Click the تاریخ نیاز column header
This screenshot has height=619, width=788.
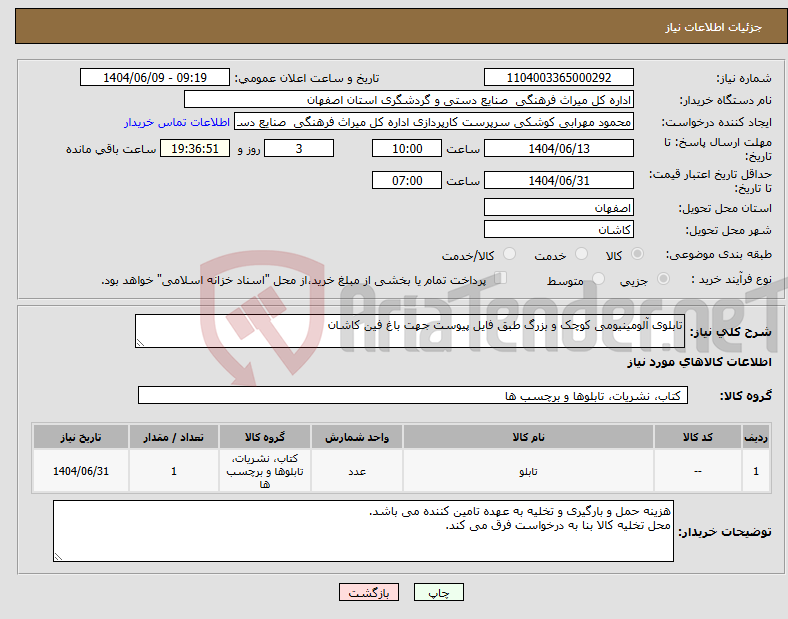[81, 437]
